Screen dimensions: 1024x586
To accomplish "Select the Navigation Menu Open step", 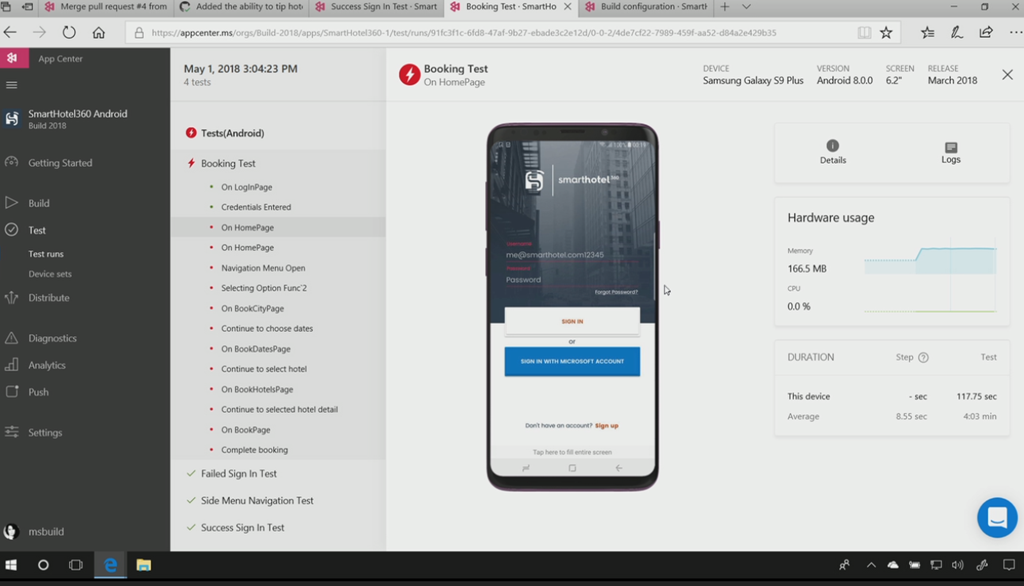I will coord(263,268).
